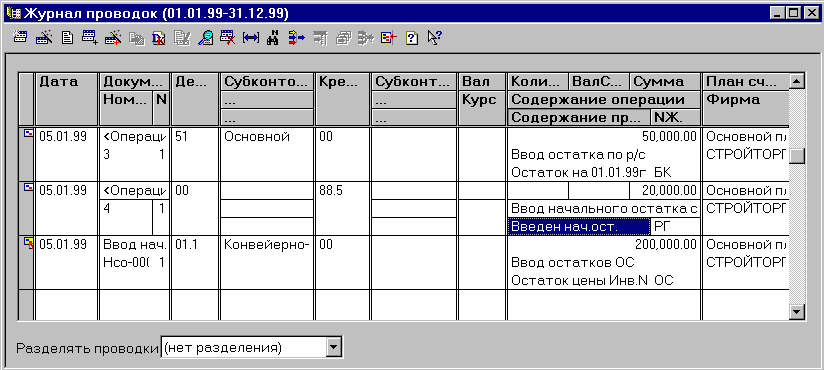
Task: Click the new entry row toolbar icon
Action: click(x=20, y=38)
